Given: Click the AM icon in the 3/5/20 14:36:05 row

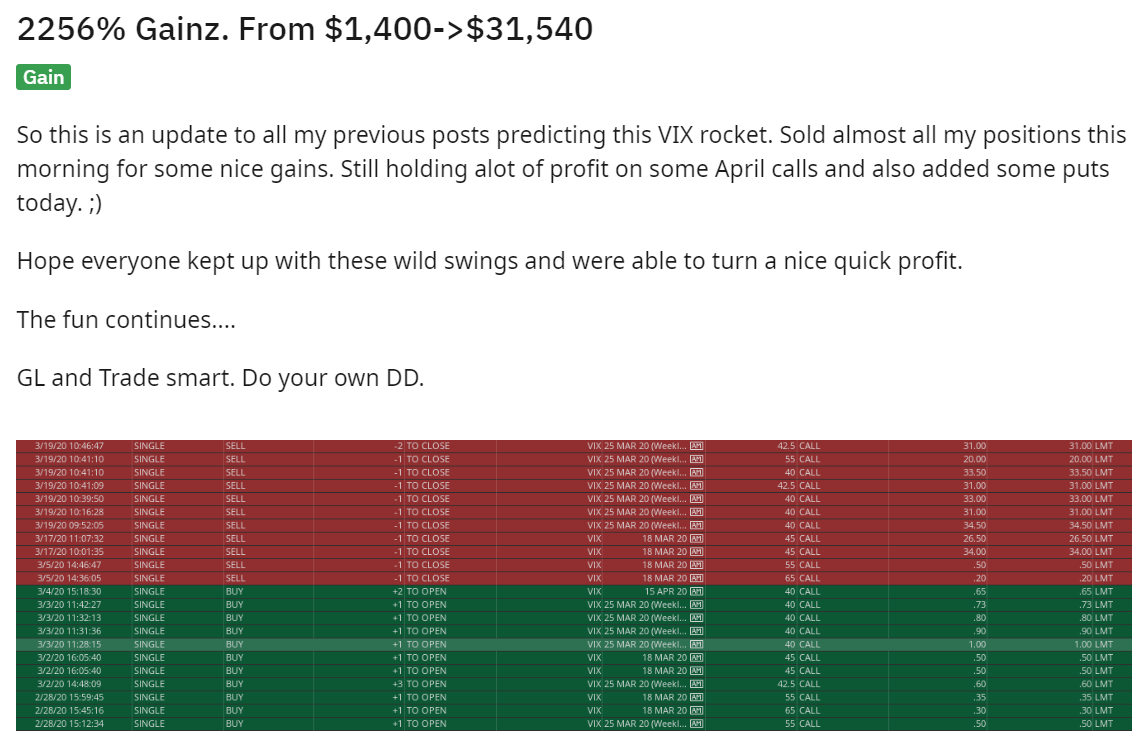Looking at the screenshot, I should point(697,578).
